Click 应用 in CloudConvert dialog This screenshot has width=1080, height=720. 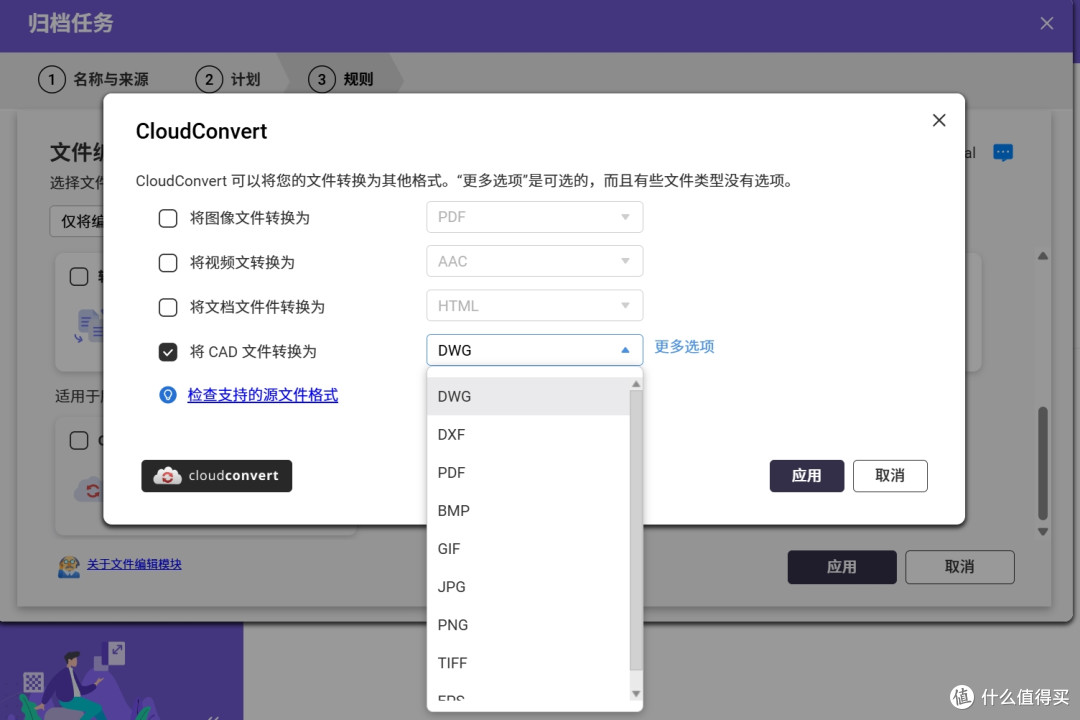click(807, 475)
